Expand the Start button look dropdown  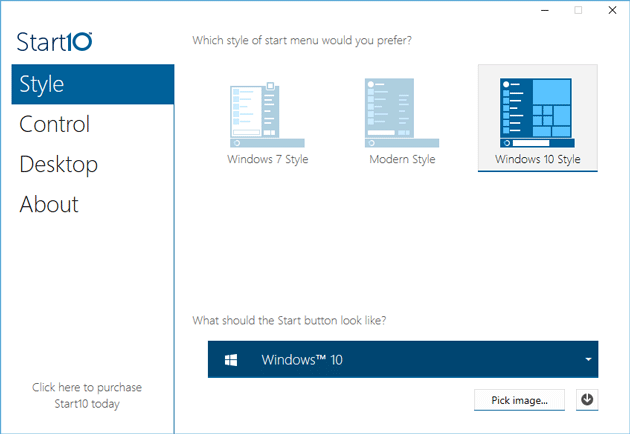point(403,359)
